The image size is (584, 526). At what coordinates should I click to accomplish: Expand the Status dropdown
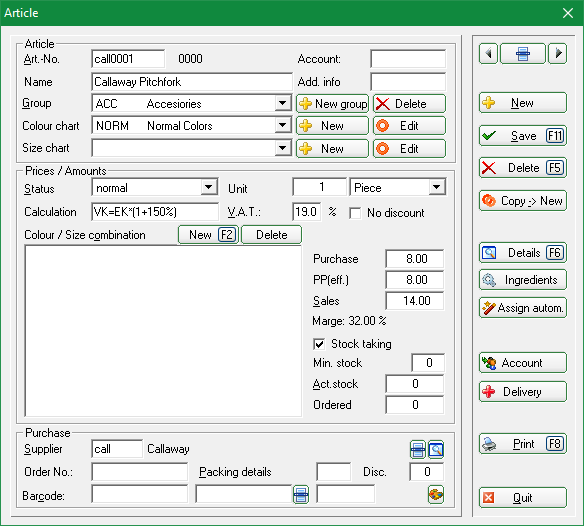tap(209, 187)
